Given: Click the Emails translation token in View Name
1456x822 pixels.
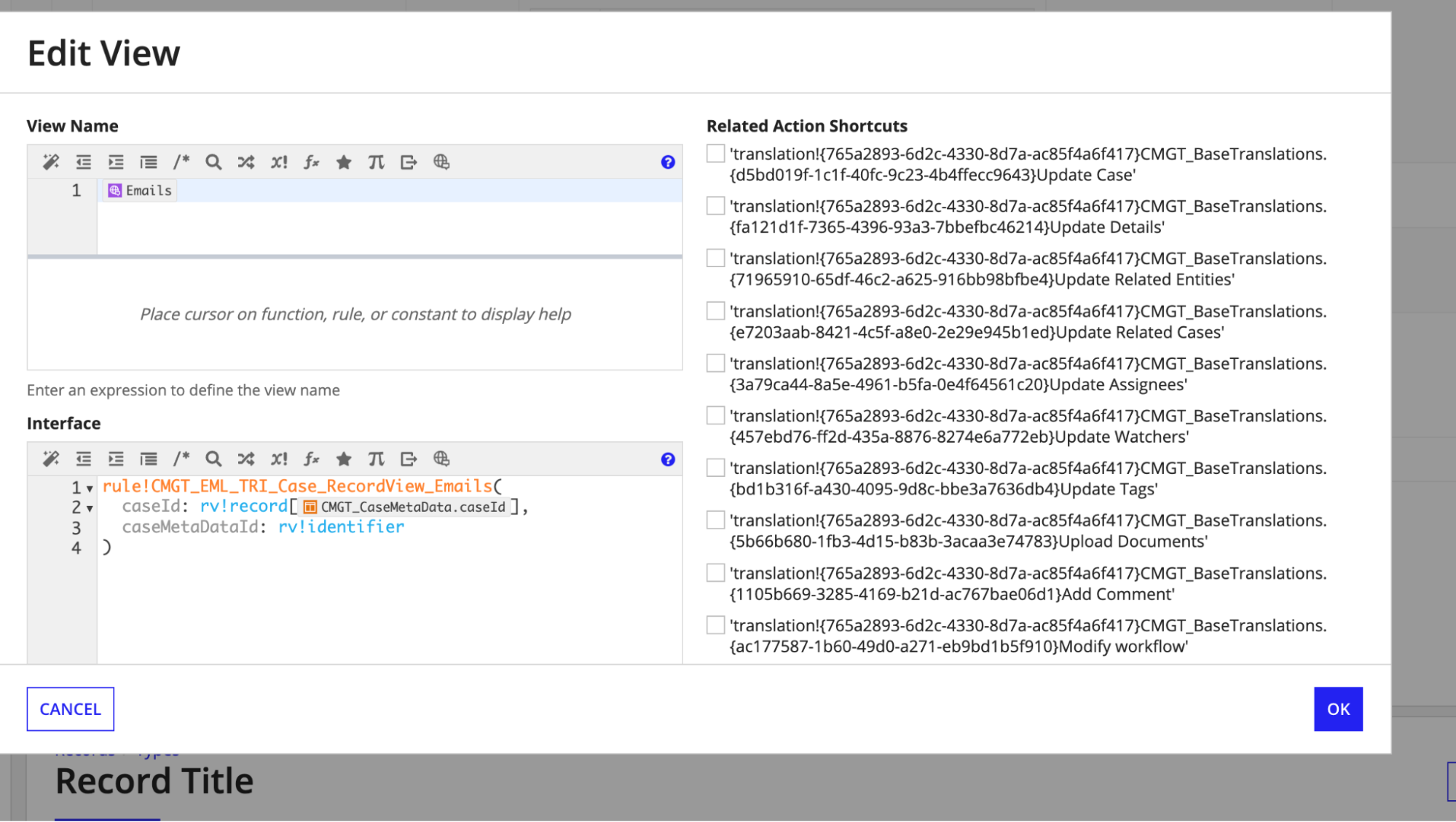Looking at the screenshot, I should pyautogui.click(x=140, y=191).
